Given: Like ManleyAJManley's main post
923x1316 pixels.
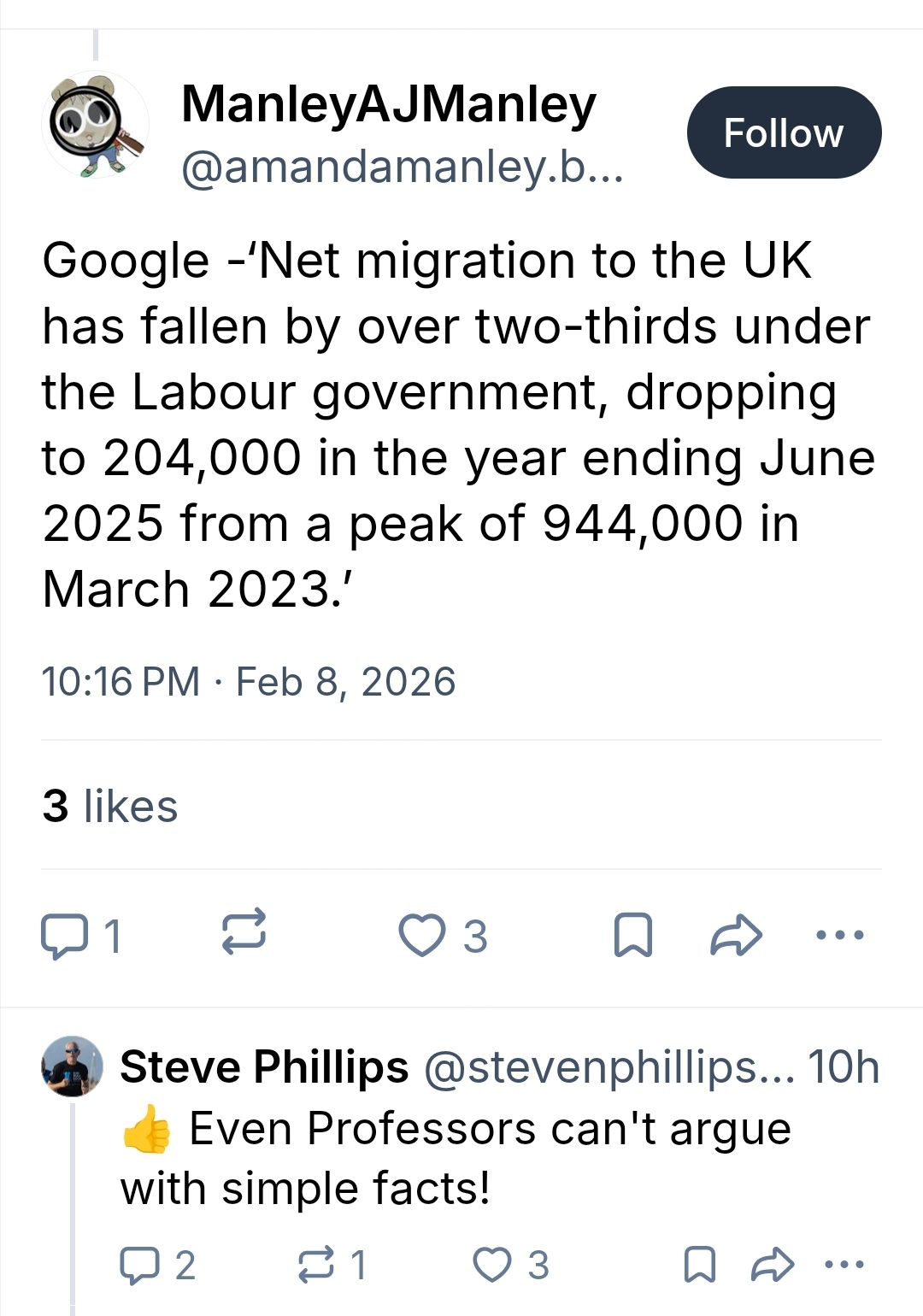Looking at the screenshot, I should (x=422, y=935).
